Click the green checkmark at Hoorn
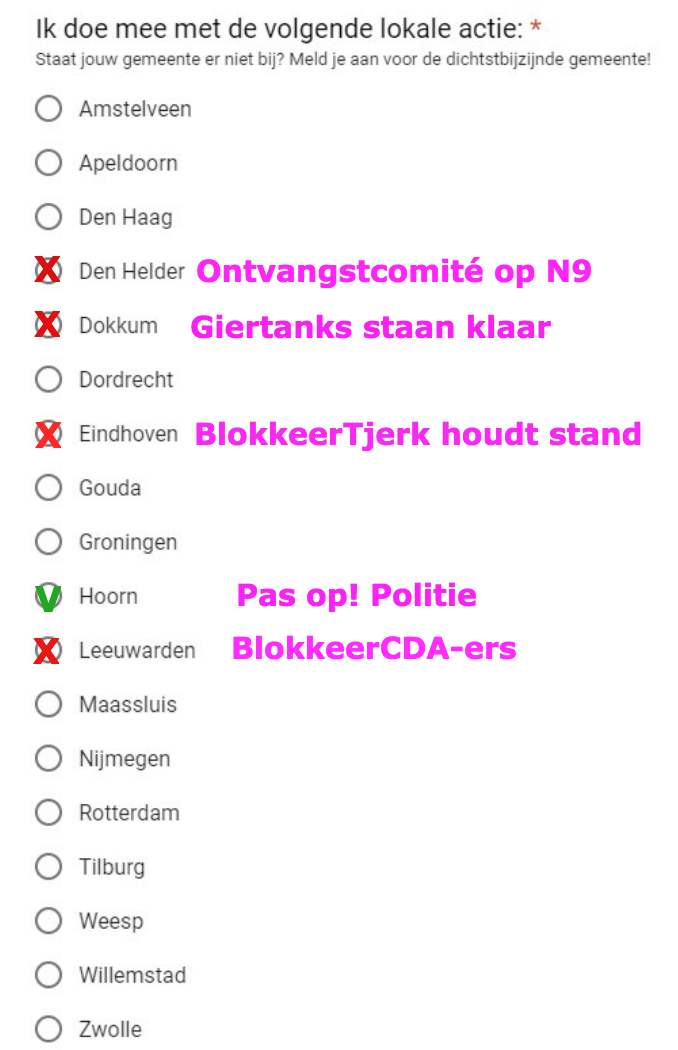678x1050 pixels. click(48, 595)
